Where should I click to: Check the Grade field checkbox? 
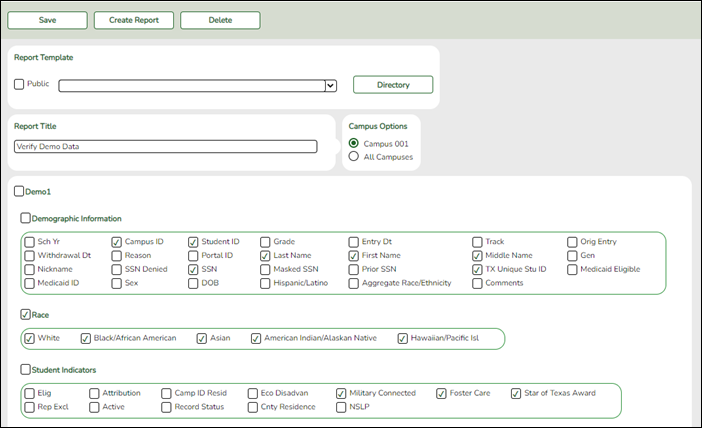[x=265, y=242]
